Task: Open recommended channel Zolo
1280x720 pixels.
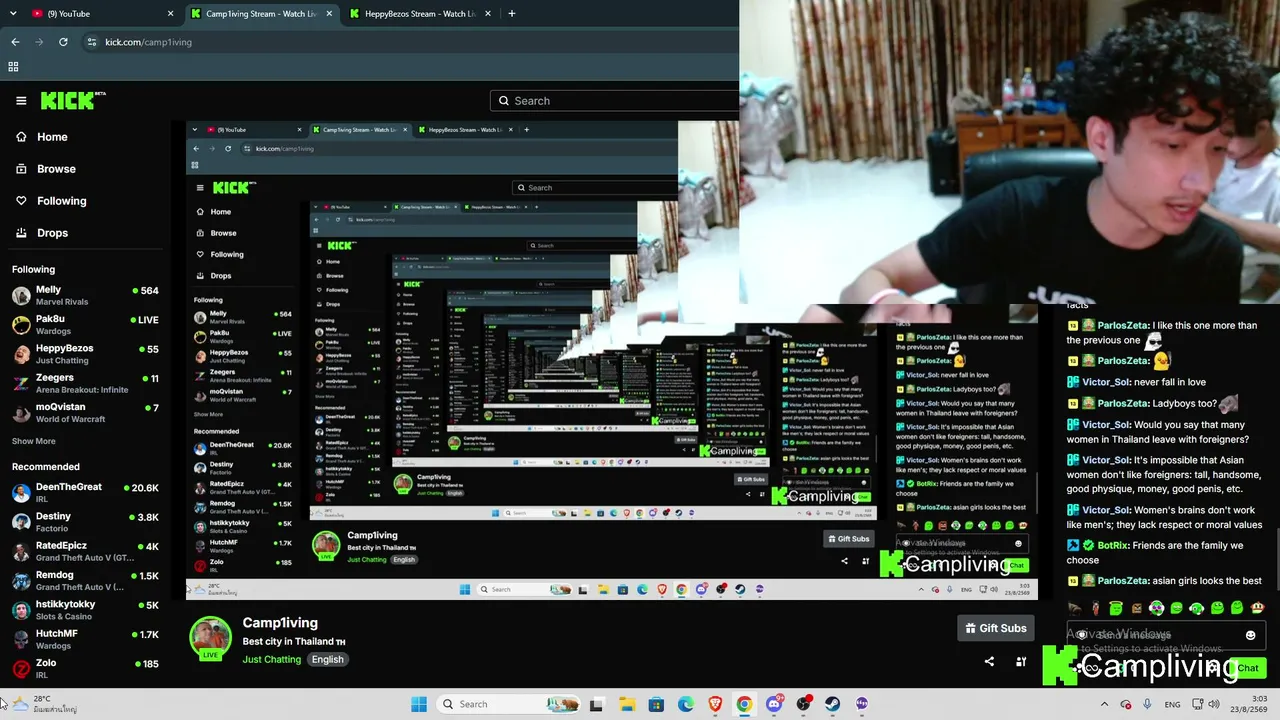Action: pos(85,669)
